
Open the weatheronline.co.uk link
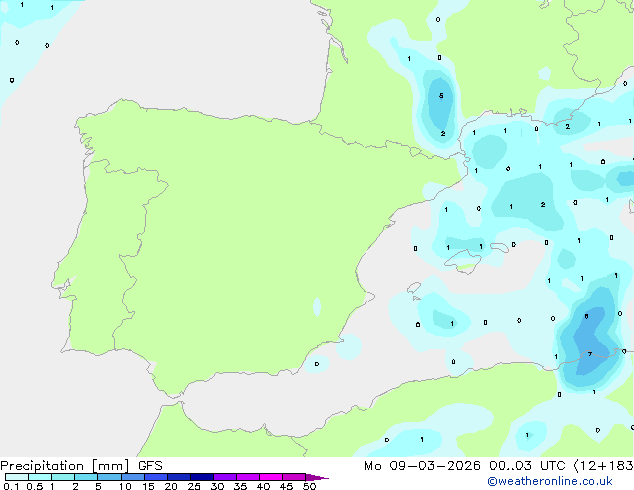click(550, 481)
